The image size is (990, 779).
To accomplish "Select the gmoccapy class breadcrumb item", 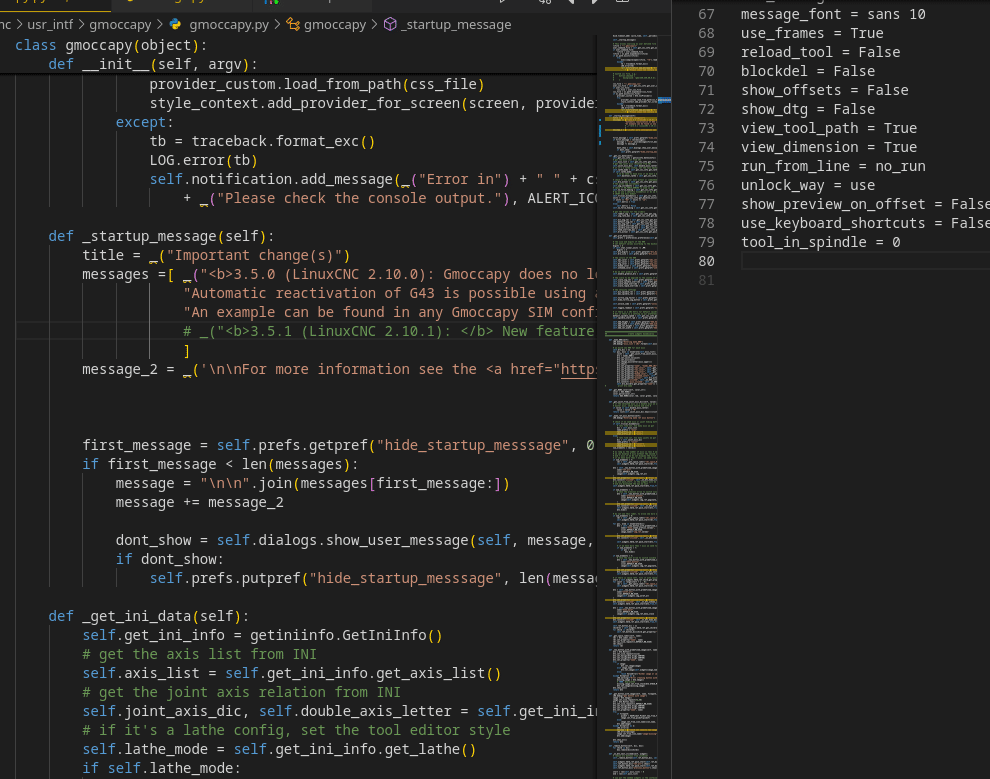I will pyautogui.click(x=335, y=24).
